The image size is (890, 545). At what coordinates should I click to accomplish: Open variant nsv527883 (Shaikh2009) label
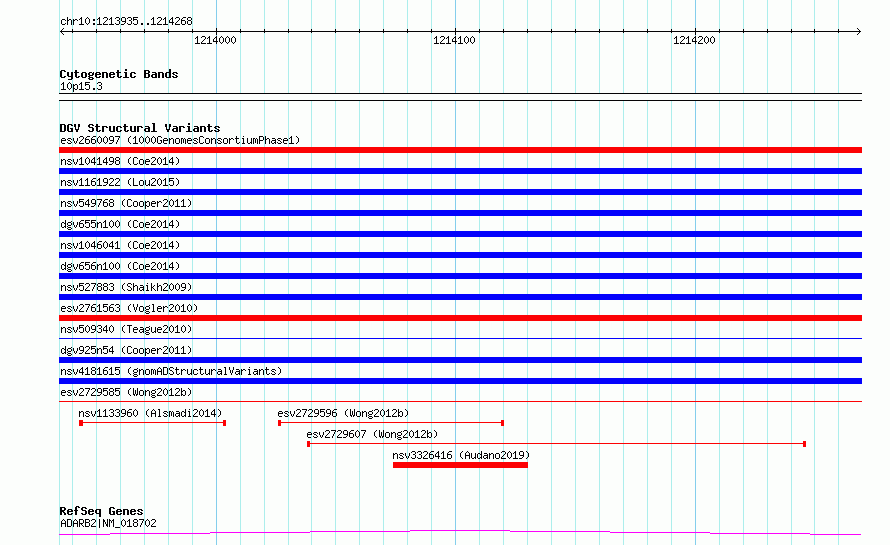[126, 287]
